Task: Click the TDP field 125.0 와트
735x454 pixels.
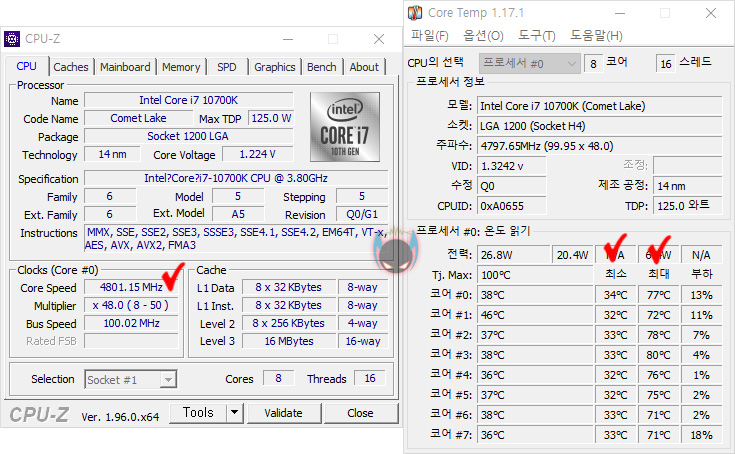Action: (x=688, y=206)
